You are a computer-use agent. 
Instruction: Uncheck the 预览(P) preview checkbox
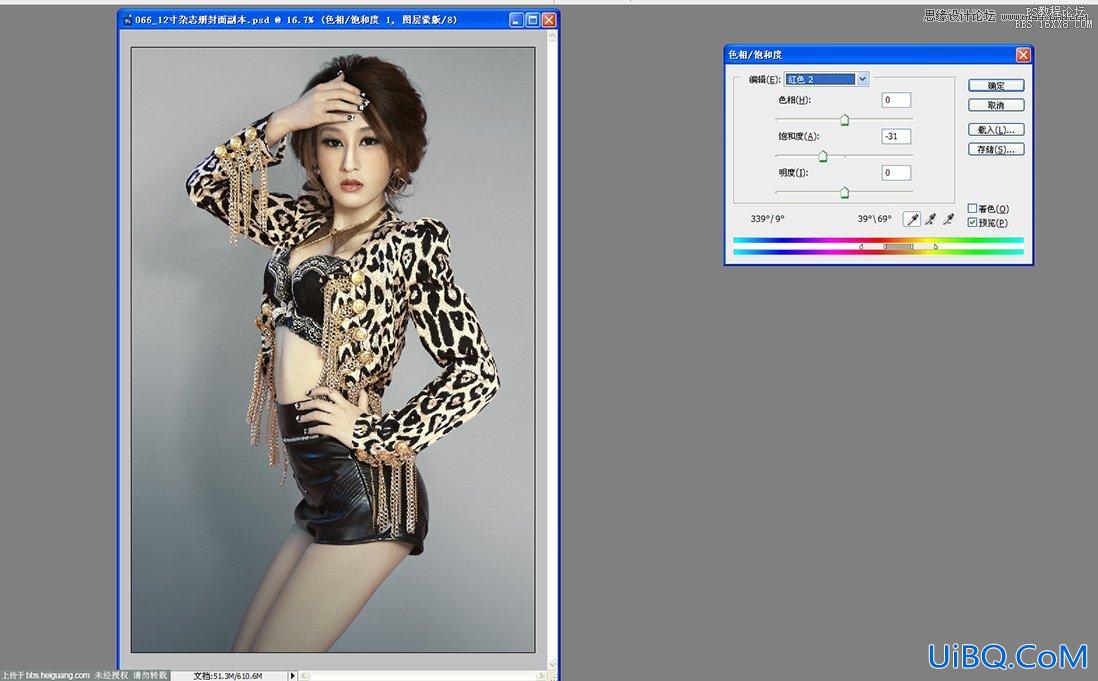point(972,223)
